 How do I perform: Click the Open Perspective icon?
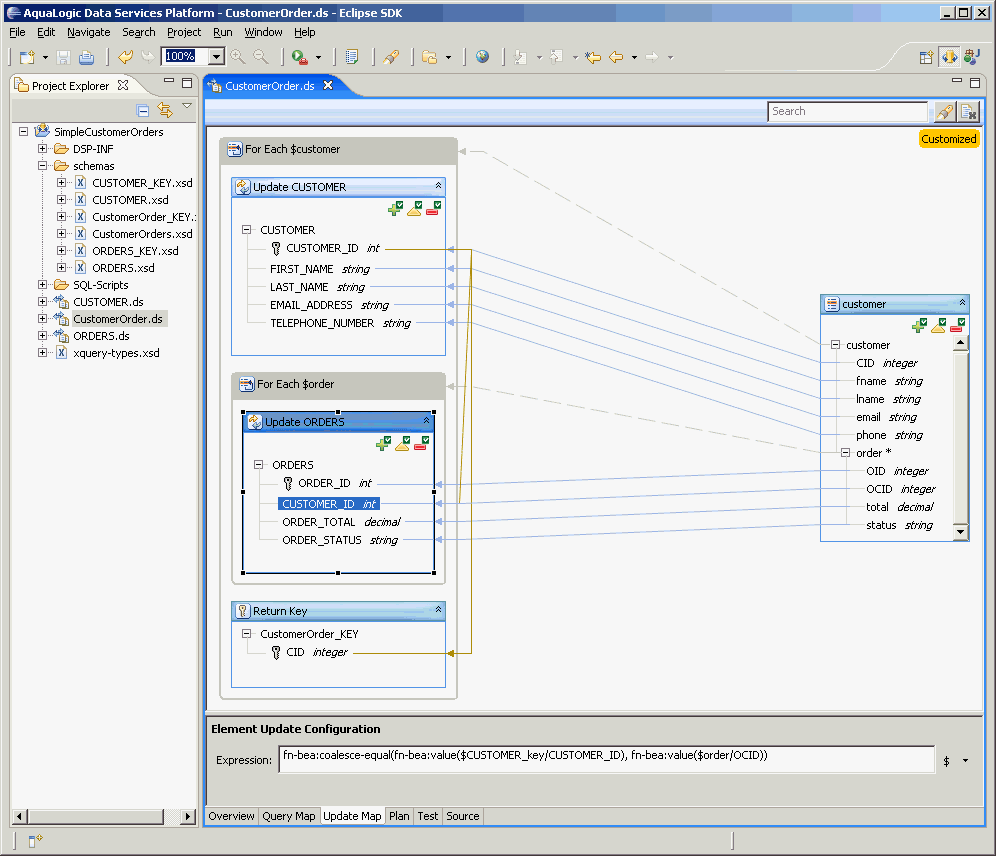point(926,57)
